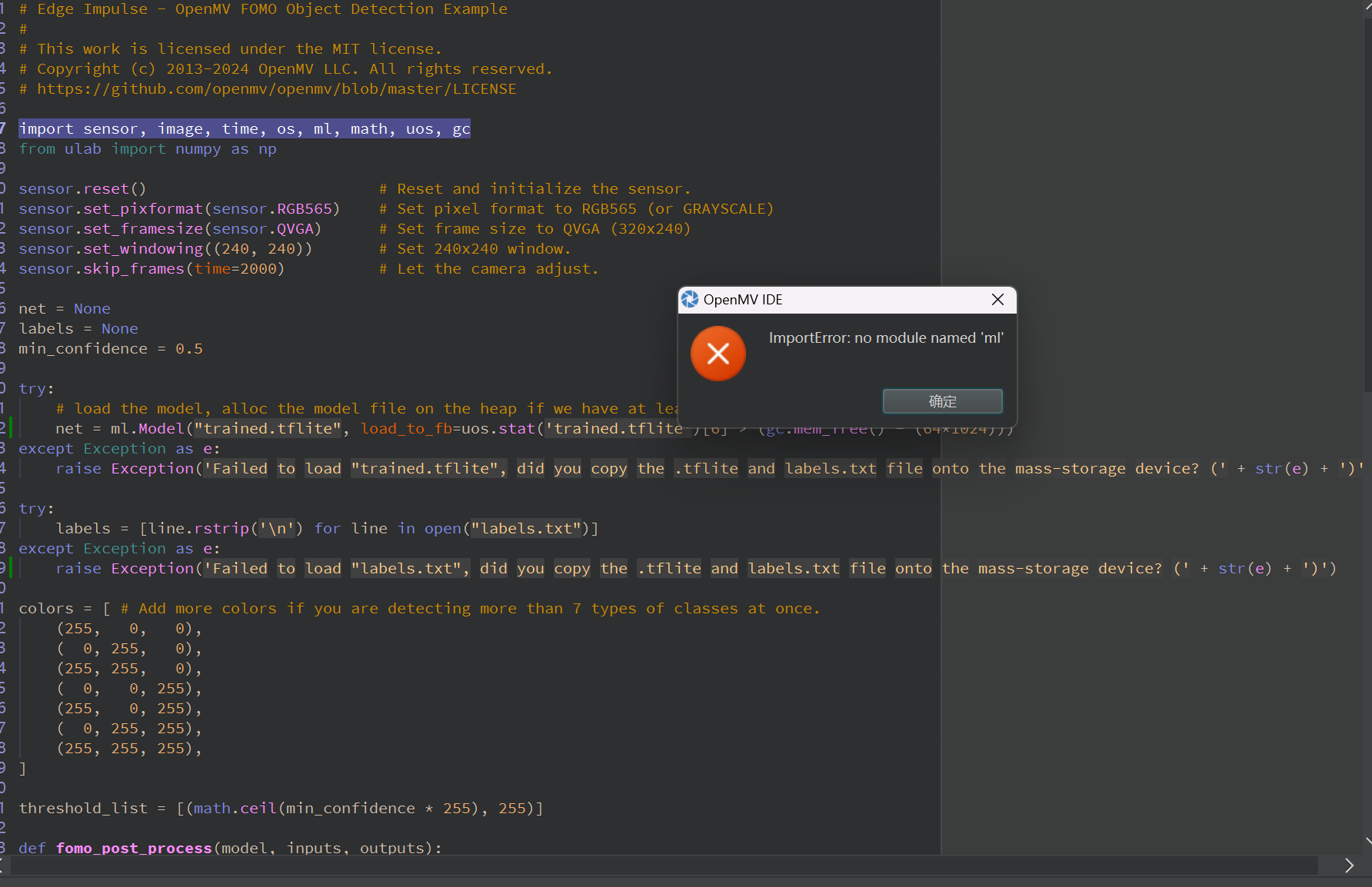Image resolution: width=1372 pixels, height=887 pixels.
Task: Click the horizontal scrollbar track
Action: coord(665,865)
